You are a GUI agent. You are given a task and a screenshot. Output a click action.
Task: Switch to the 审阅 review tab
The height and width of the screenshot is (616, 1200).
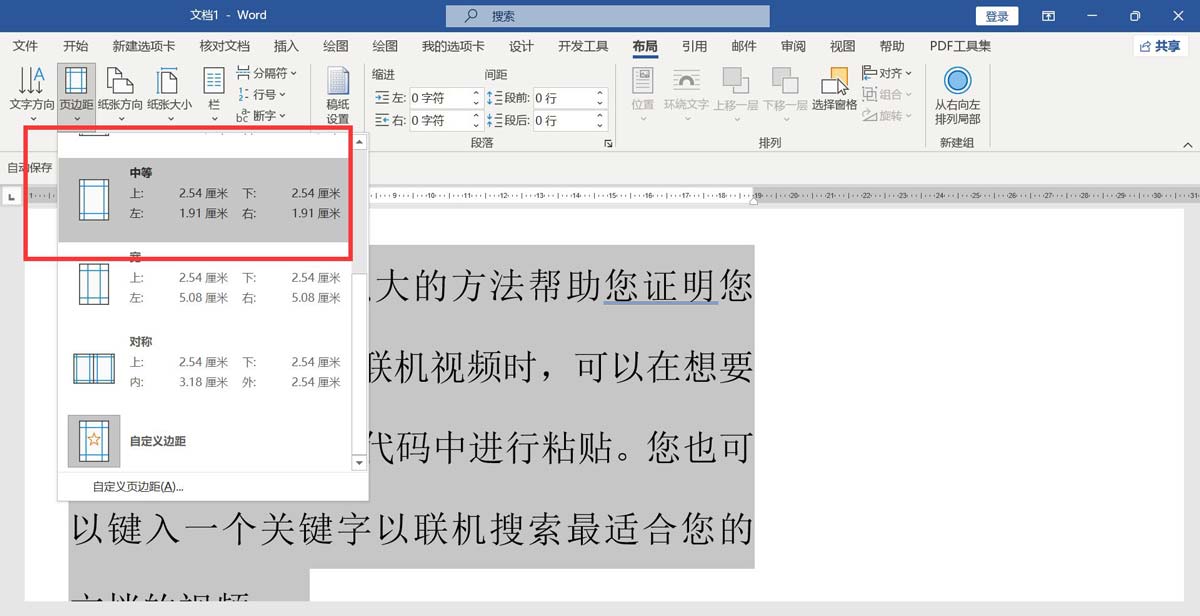coord(793,46)
